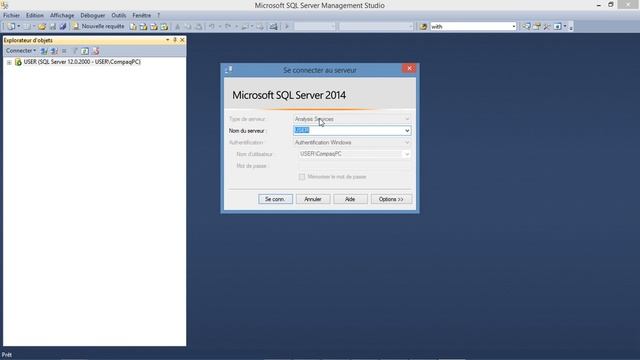
Task: Click the Paste icon in toolbar
Action: coord(198,27)
